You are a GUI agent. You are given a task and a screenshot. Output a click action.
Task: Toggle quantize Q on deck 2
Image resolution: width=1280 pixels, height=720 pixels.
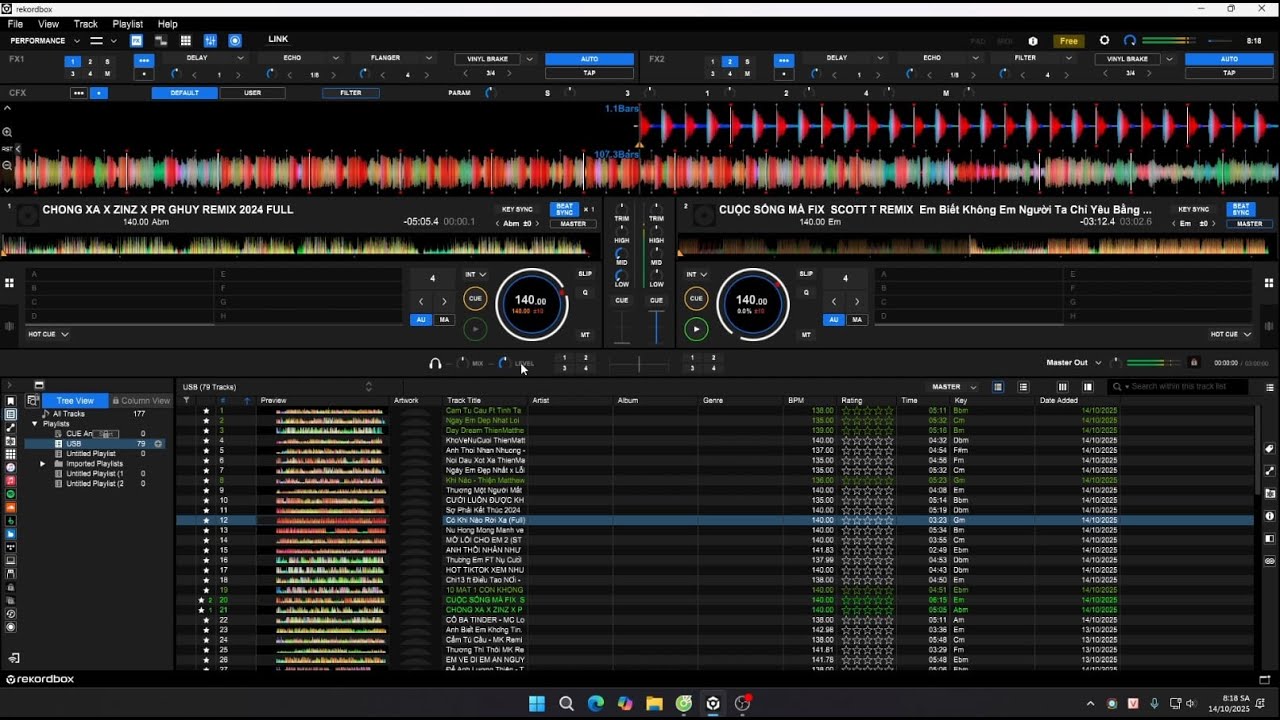coord(806,292)
